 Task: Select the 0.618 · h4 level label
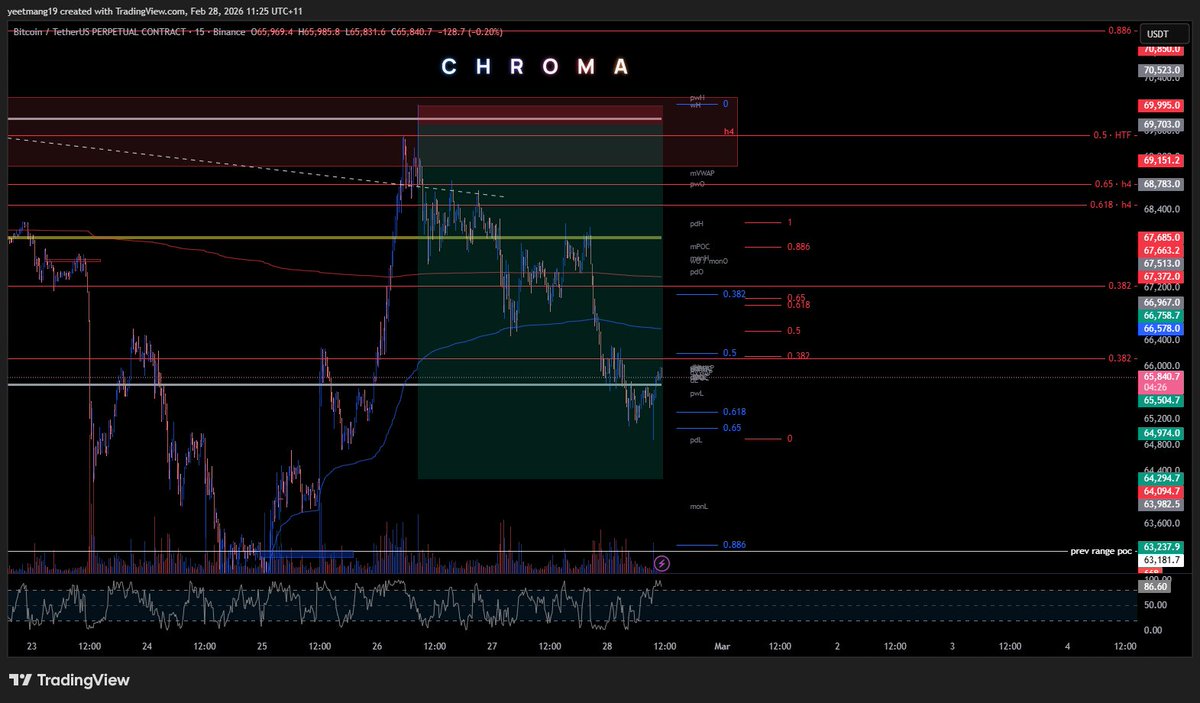[x=1113, y=205]
